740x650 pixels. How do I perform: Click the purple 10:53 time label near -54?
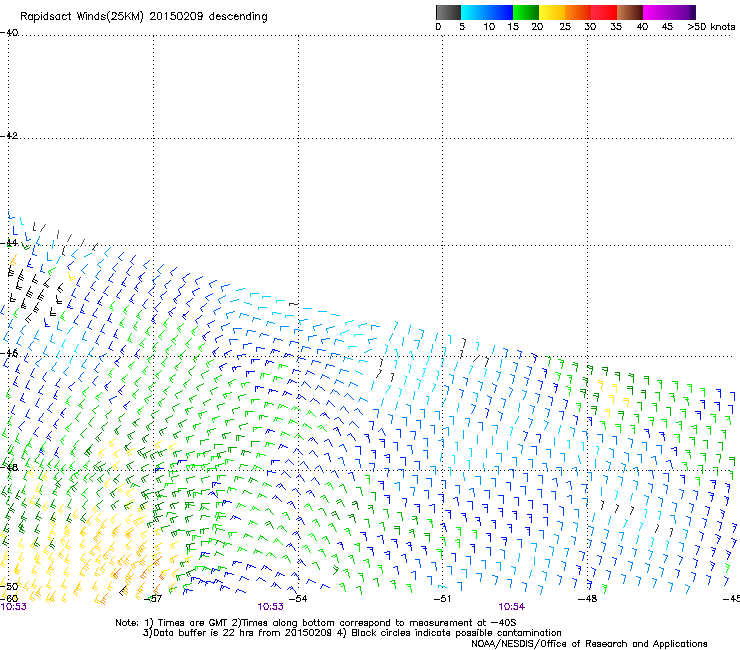tap(270, 607)
